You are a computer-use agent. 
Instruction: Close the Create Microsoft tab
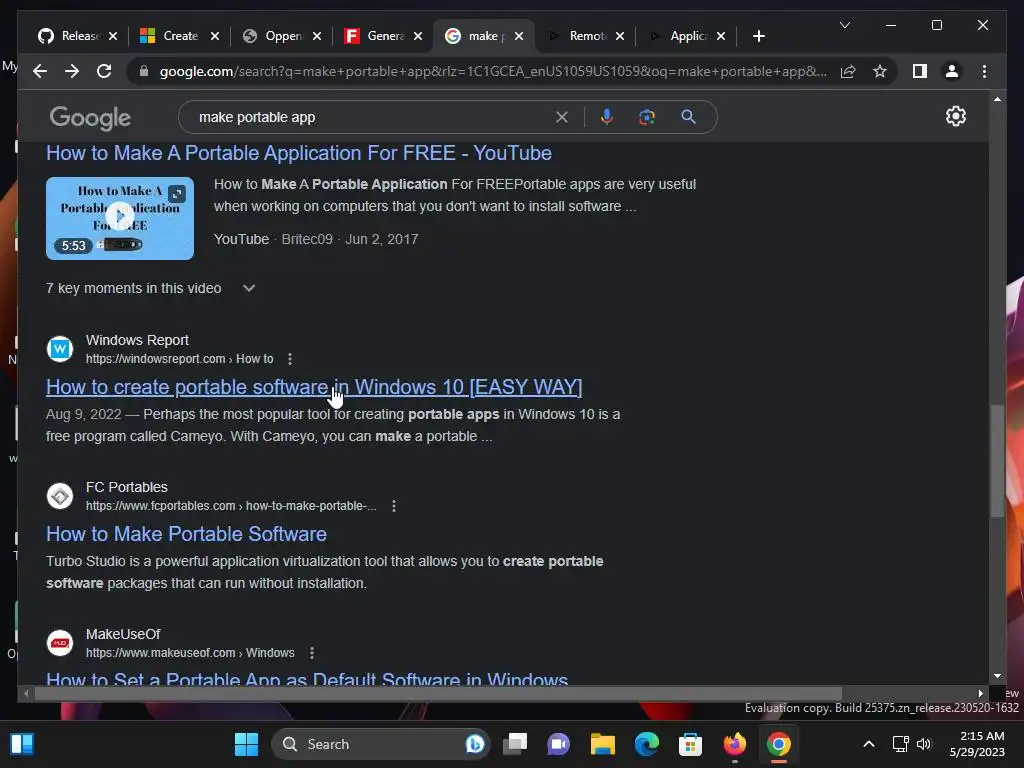(215, 36)
